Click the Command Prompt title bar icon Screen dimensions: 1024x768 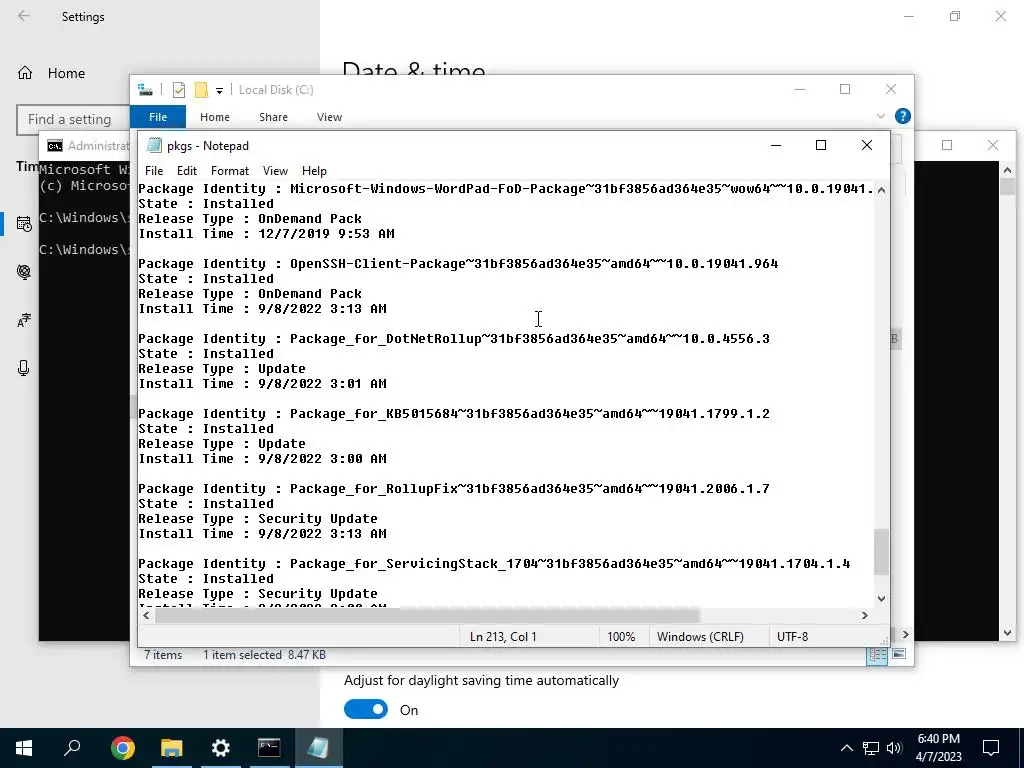click(55, 146)
